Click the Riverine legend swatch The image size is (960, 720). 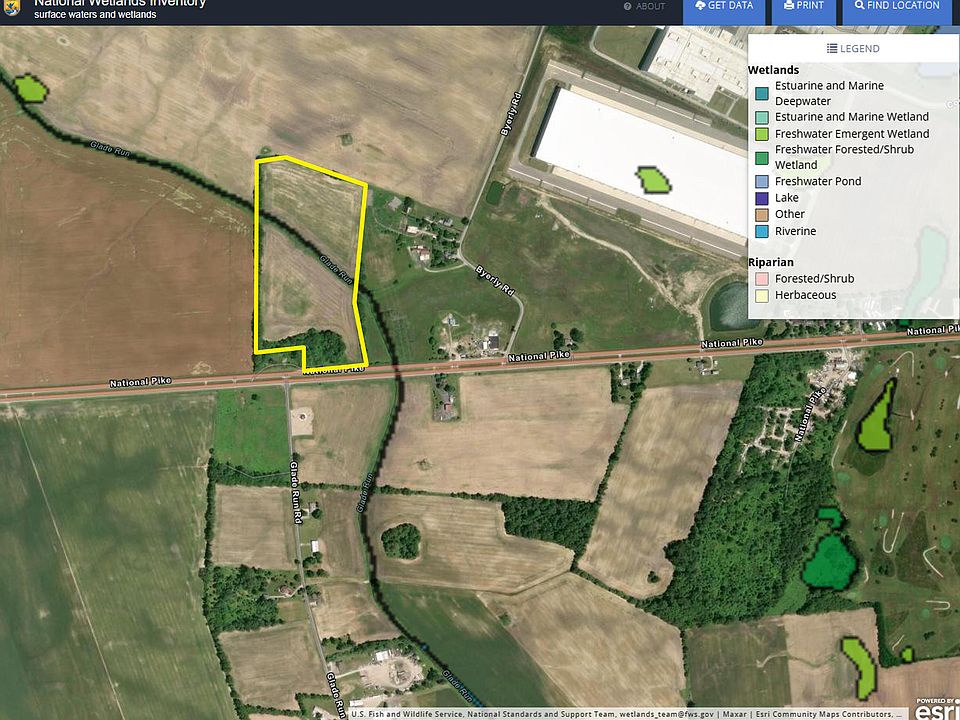click(x=762, y=232)
